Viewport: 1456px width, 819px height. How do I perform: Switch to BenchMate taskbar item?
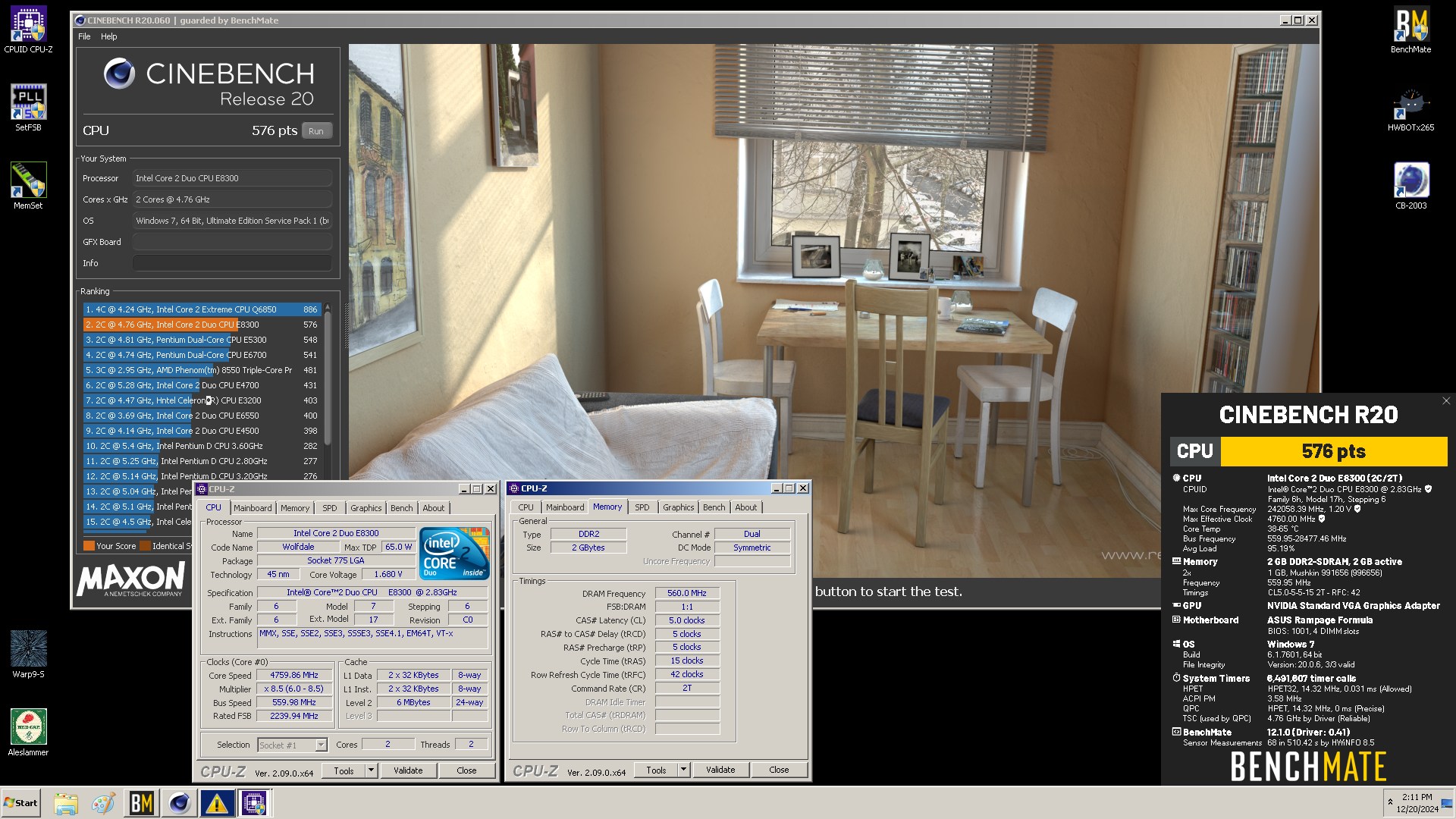point(141,802)
